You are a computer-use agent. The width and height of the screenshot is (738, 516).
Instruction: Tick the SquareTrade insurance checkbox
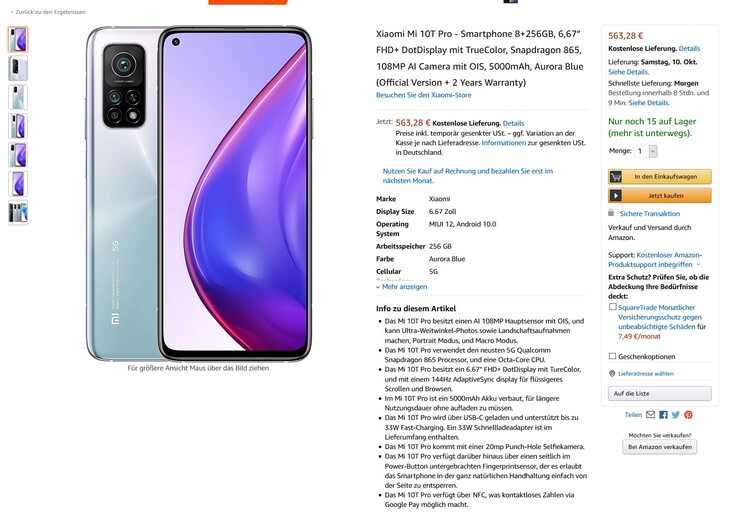[x=612, y=307]
